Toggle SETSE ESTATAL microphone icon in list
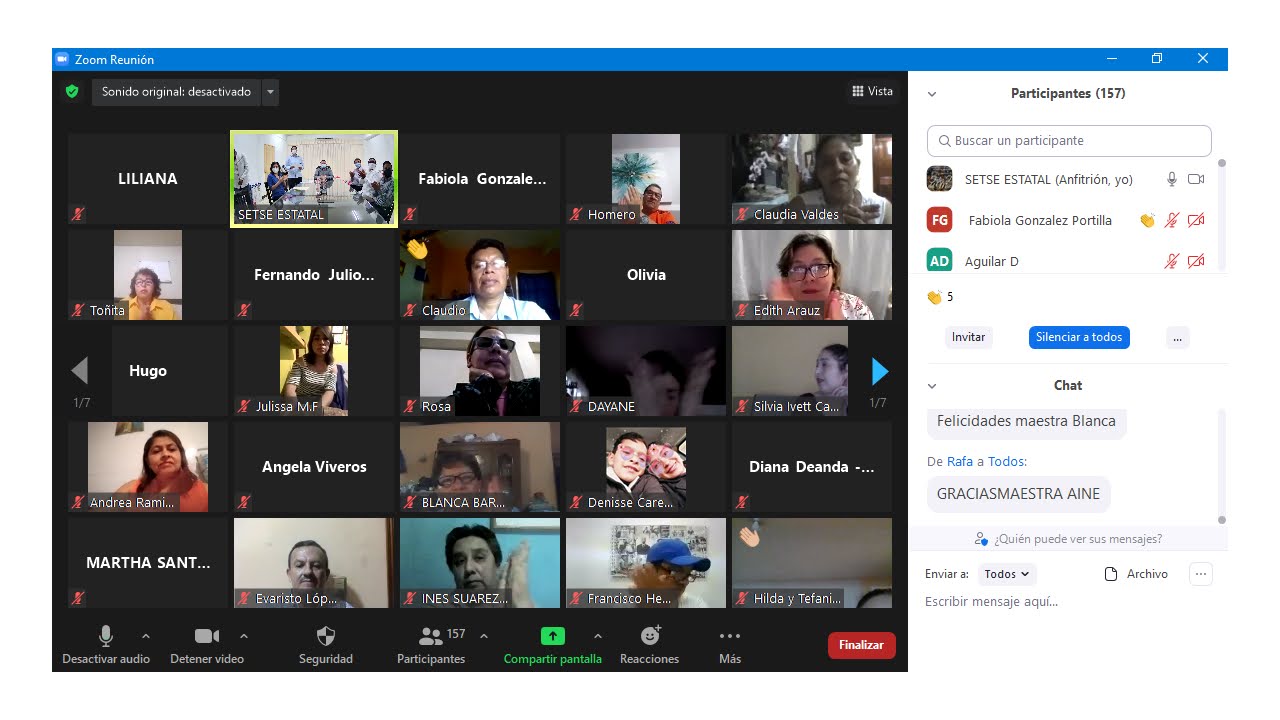The height and width of the screenshot is (720, 1280). pyautogui.click(x=1172, y=179)
